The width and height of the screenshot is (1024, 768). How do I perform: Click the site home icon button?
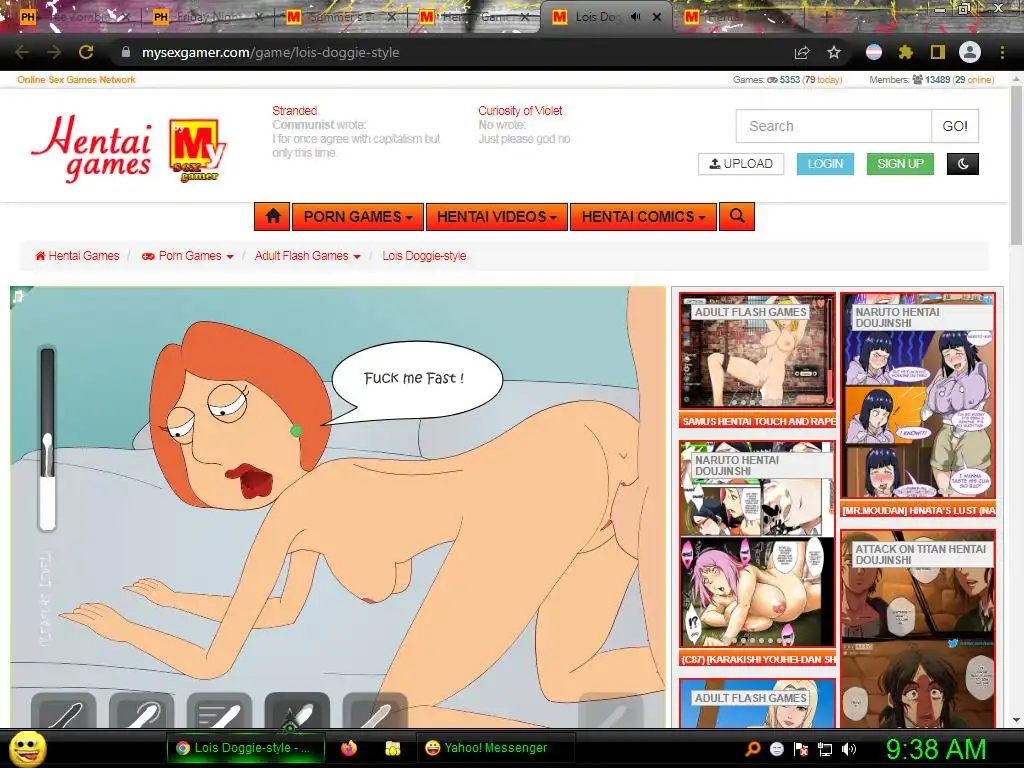point(273,216)
